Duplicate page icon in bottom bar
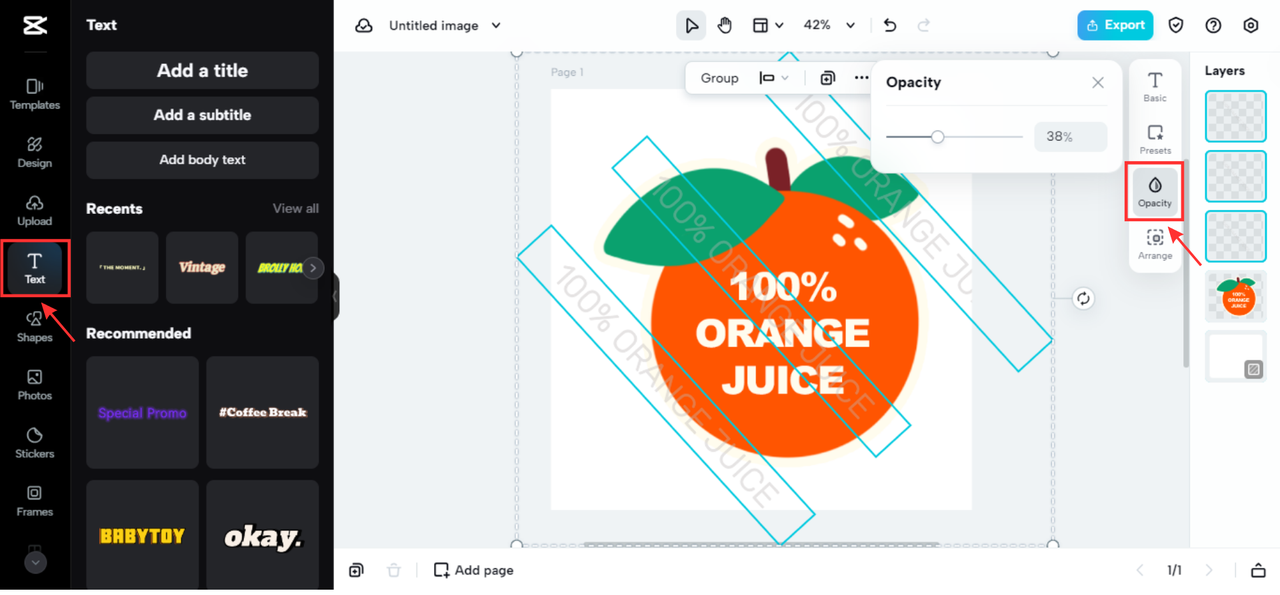Viewport: 1280px width, 595px height. pos(356,570)
